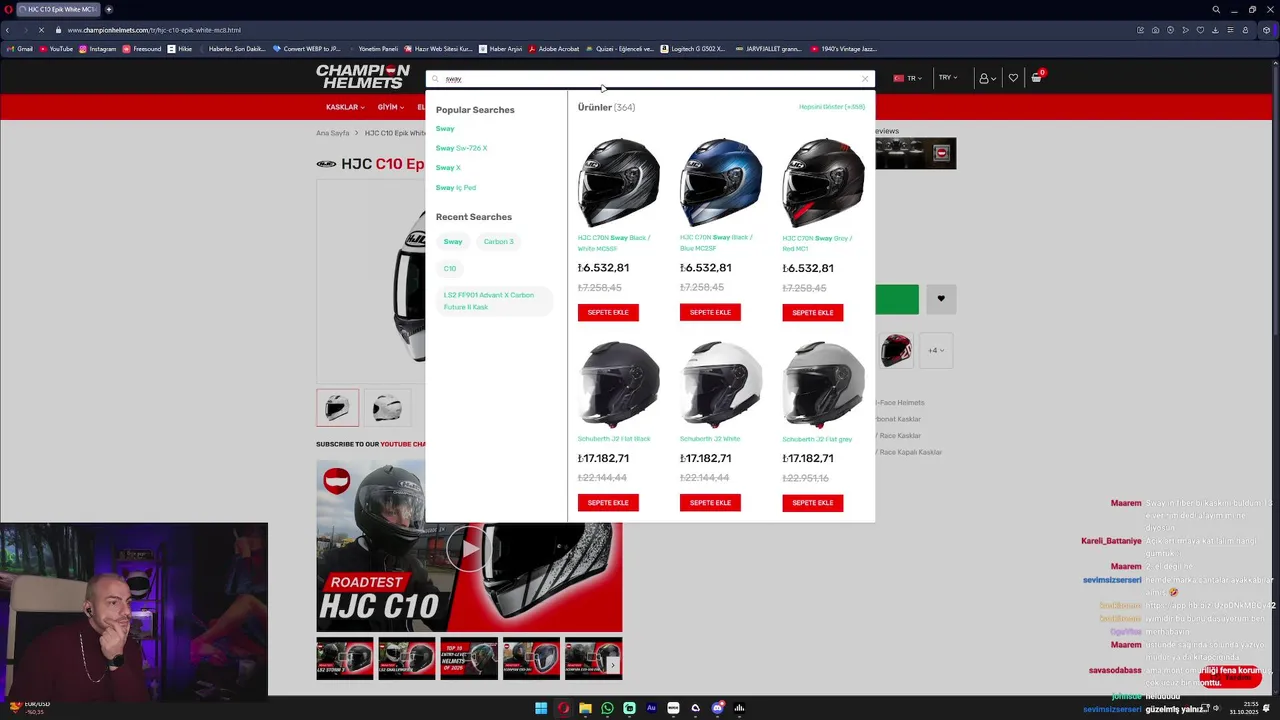Add Schuberth J2 White to cart

coord(710,503)
